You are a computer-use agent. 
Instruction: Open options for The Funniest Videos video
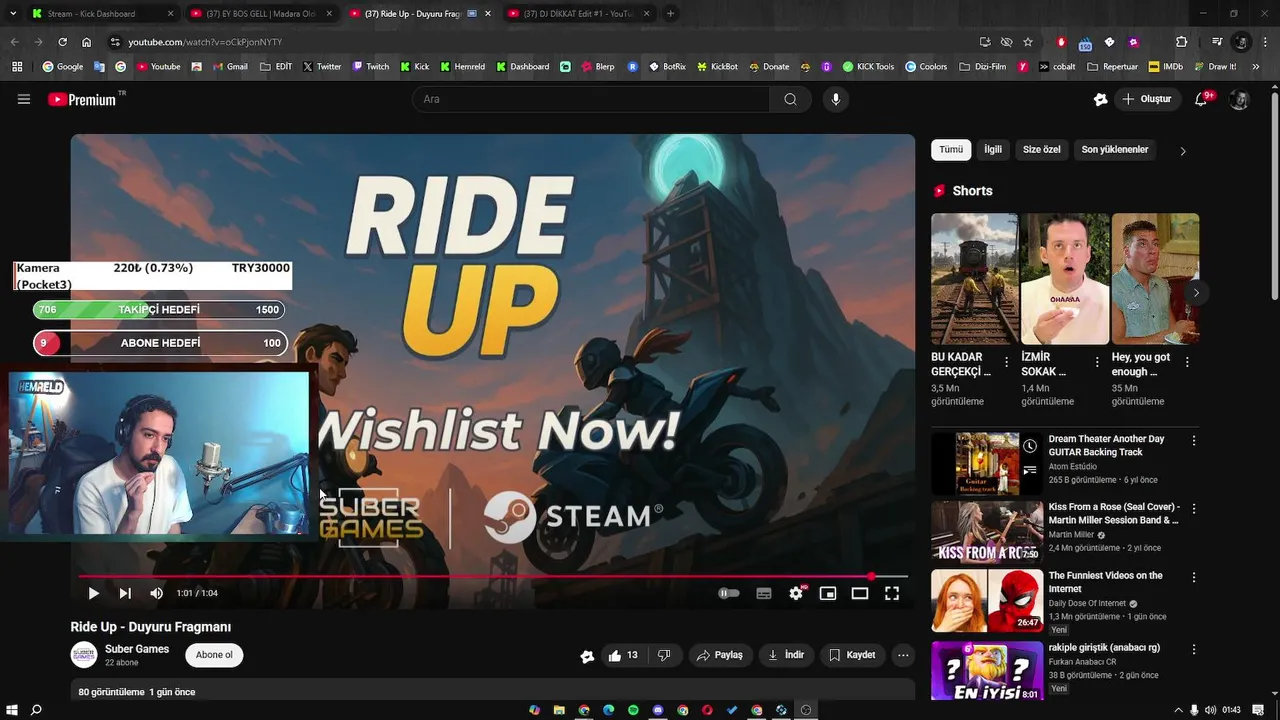[x=1193, y=577]
